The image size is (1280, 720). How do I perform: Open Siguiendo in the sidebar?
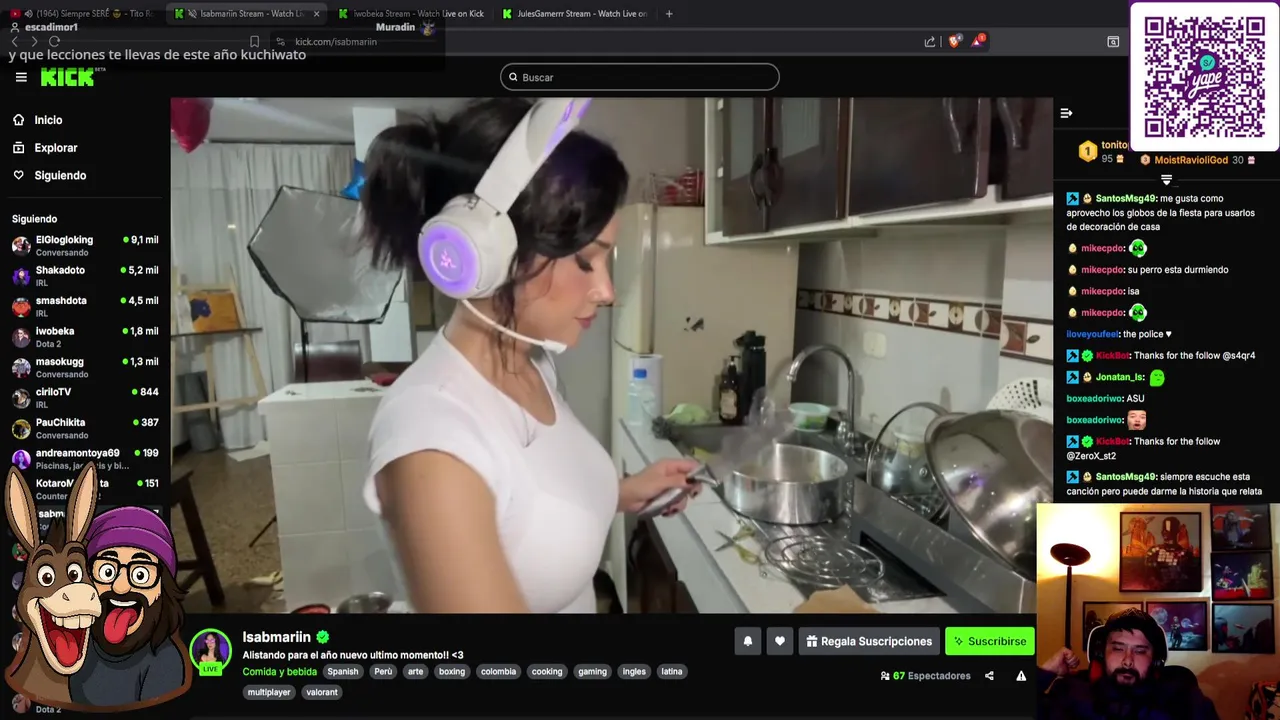(x=60, y=176)
